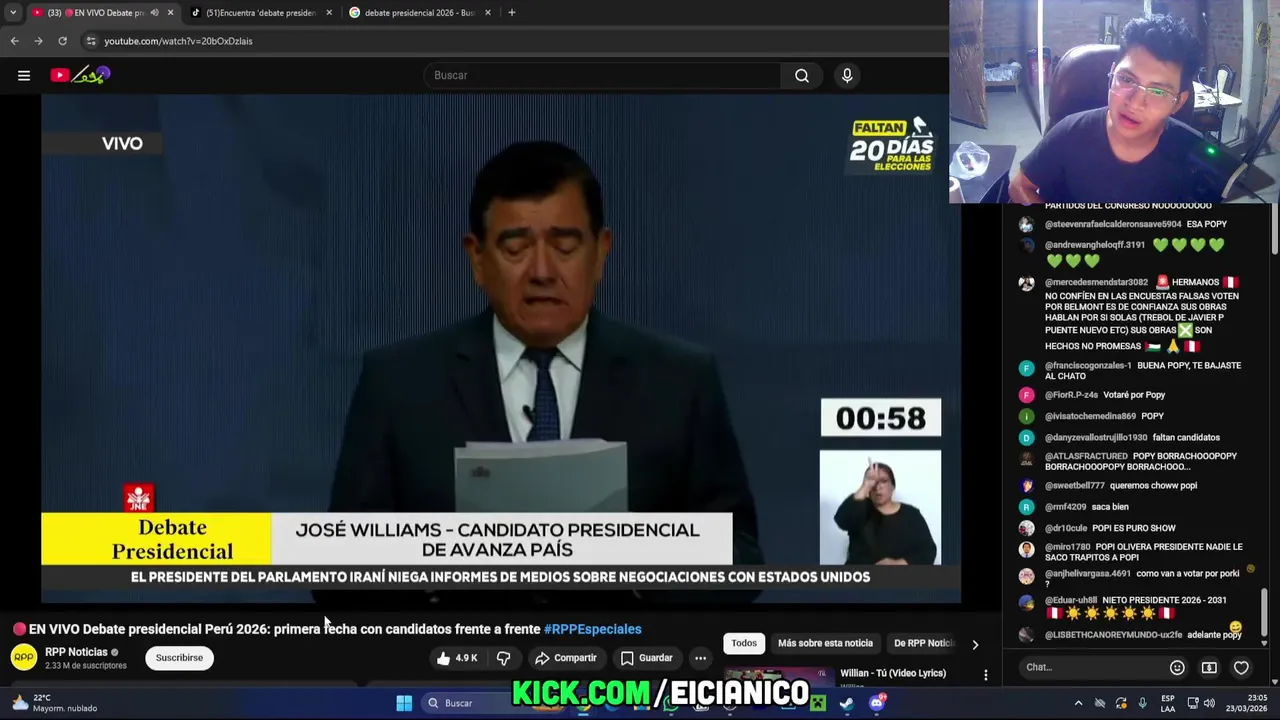Open the RPP Noticias channel avatar

24,657
